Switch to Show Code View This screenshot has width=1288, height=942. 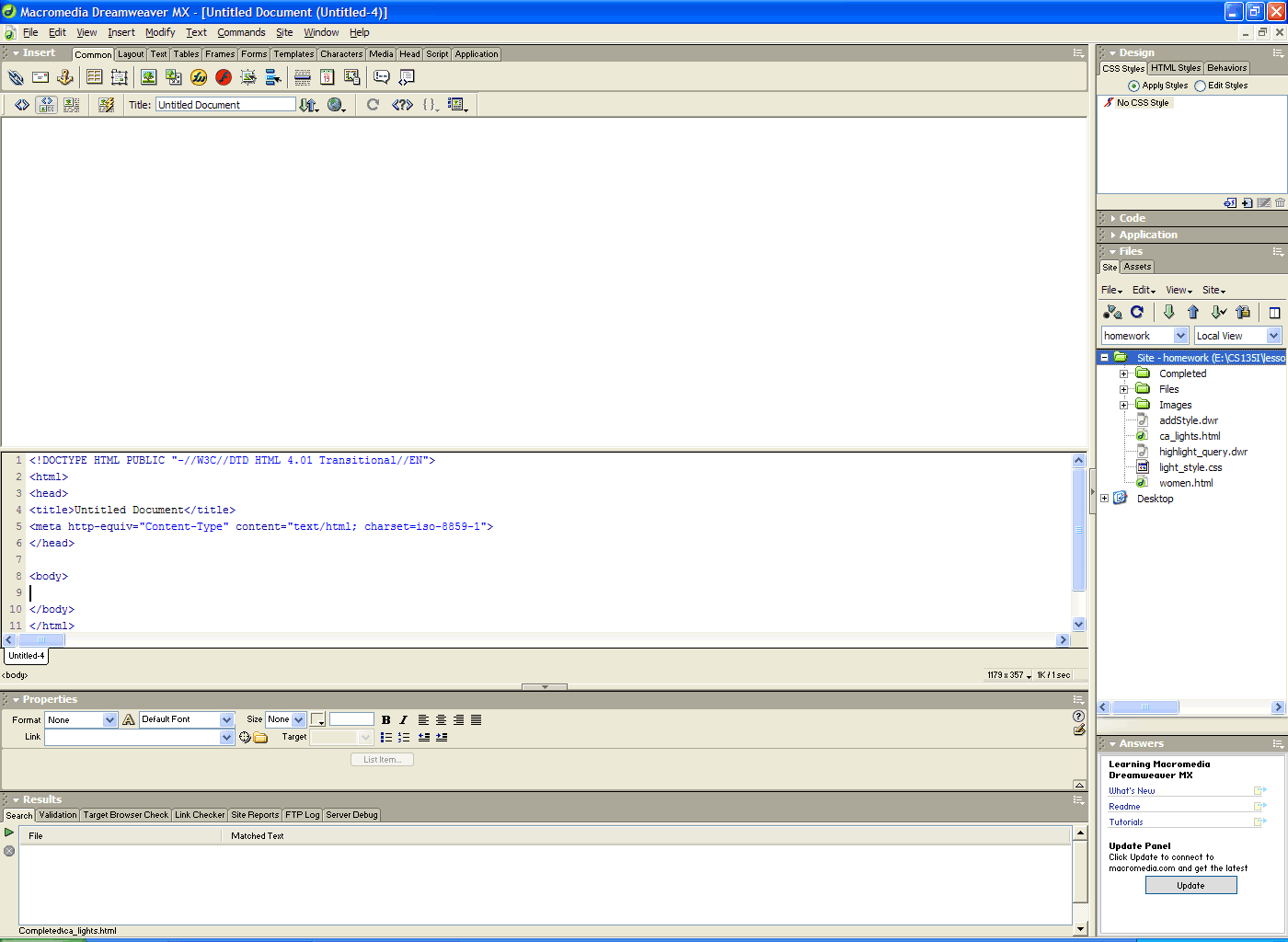coord(22,105)
